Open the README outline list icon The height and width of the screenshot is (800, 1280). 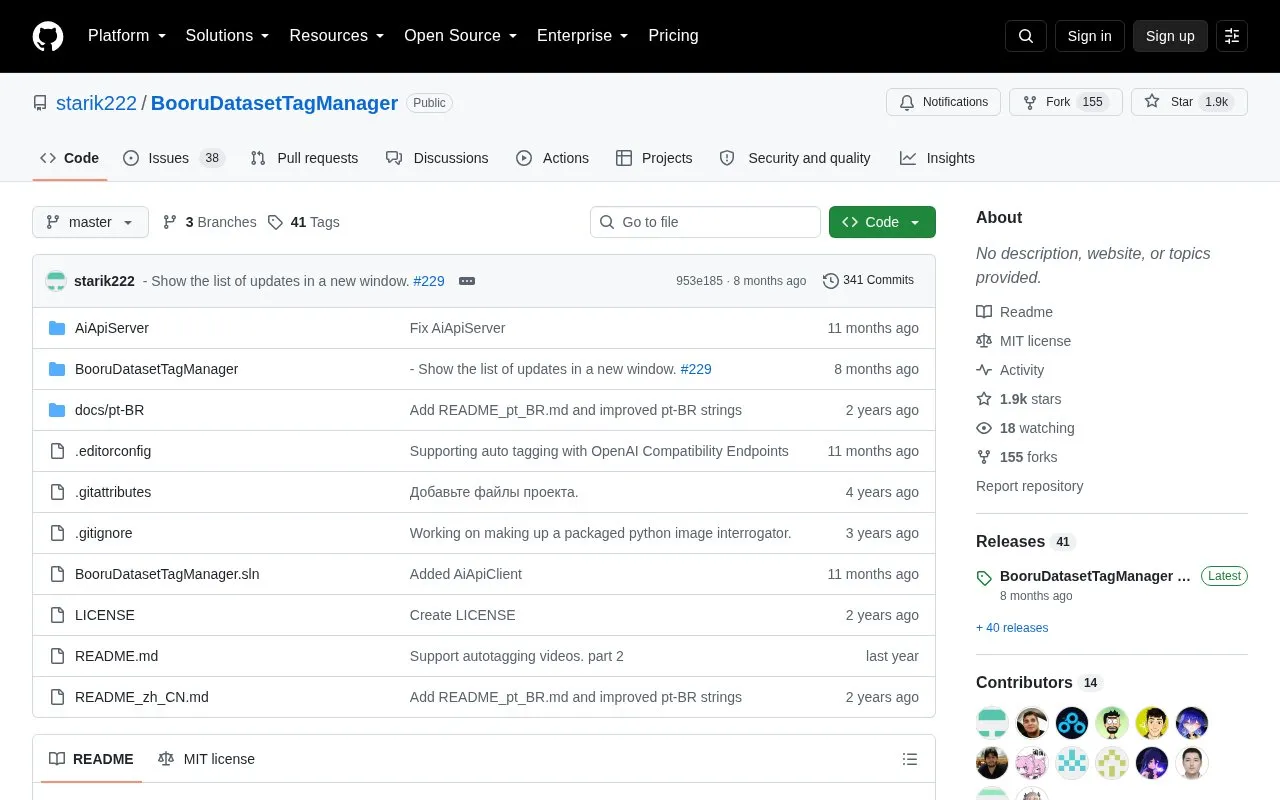pyautogui.click(x=910, y=759)
